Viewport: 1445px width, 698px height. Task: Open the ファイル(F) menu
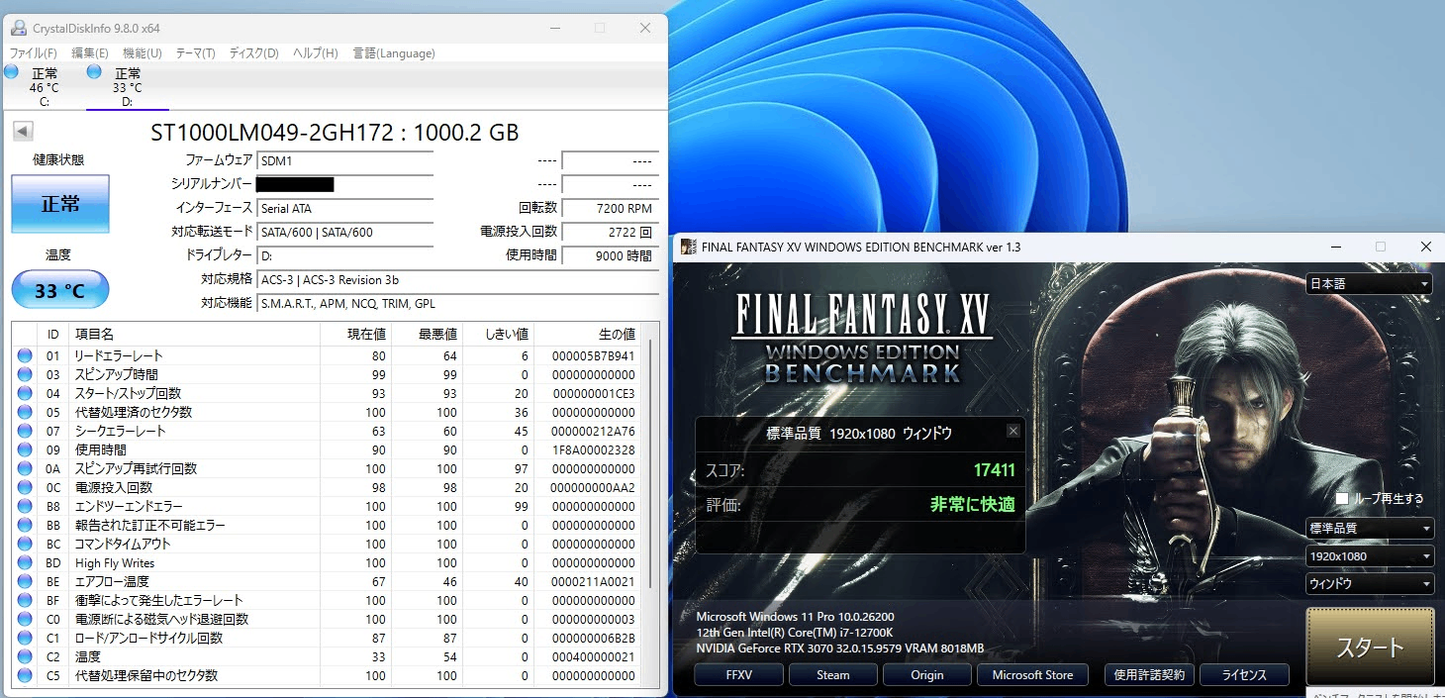tap(33, 53)
